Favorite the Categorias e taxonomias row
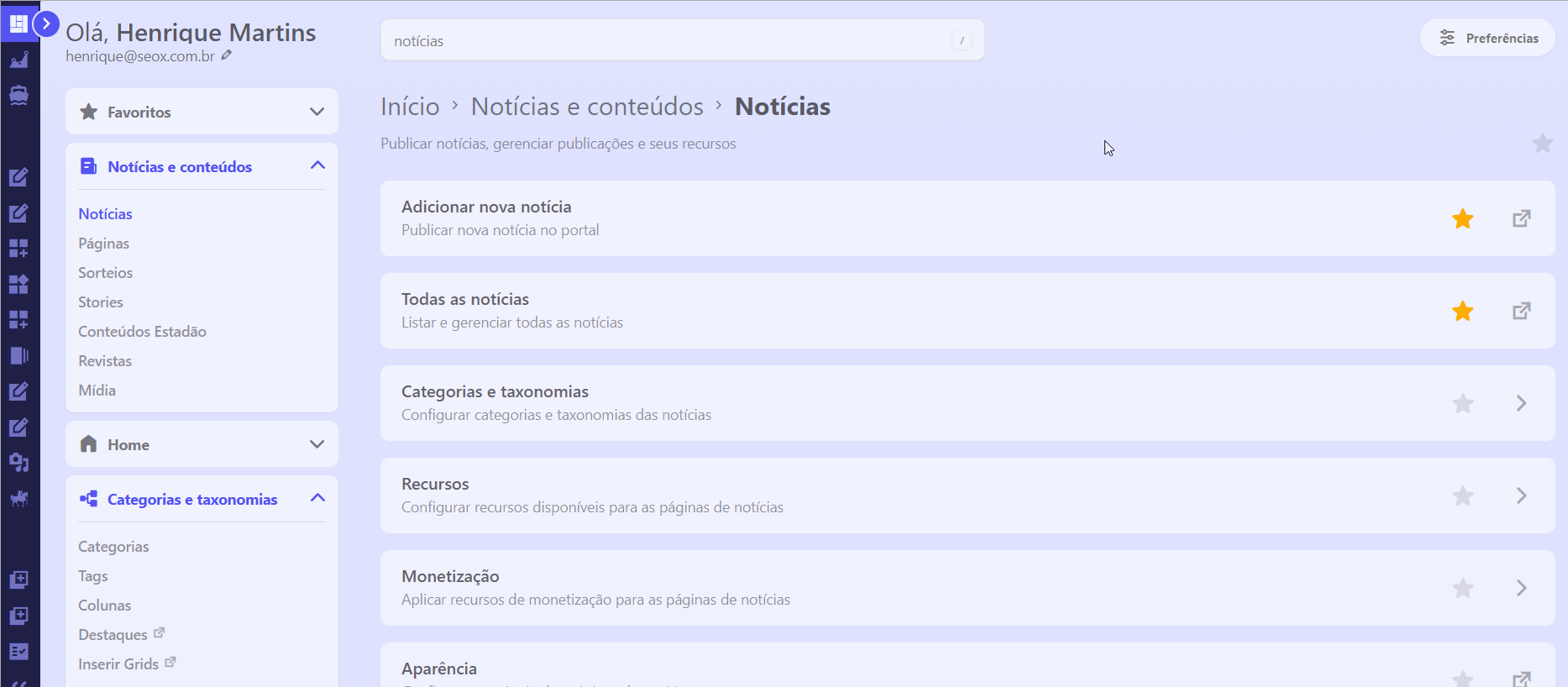 coord(1462,403)
